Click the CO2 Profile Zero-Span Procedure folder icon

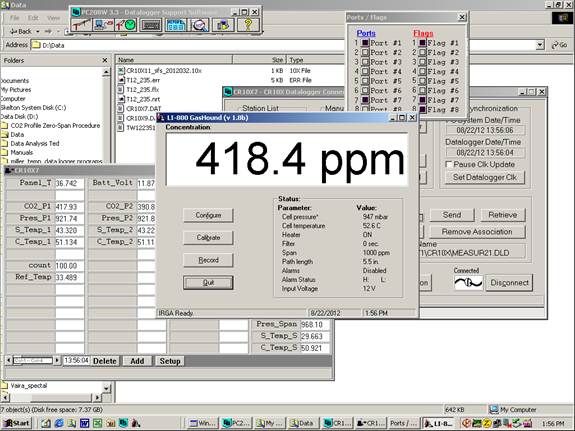coord(4,125)
